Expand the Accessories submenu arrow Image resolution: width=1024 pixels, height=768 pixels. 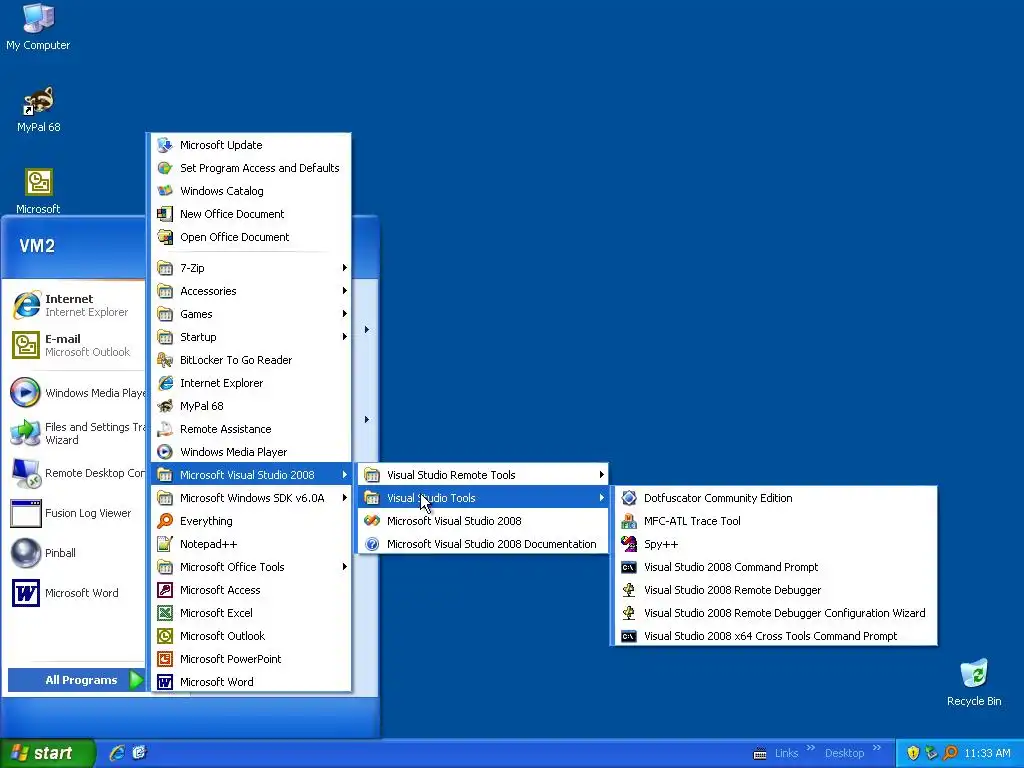pos(344,291)
